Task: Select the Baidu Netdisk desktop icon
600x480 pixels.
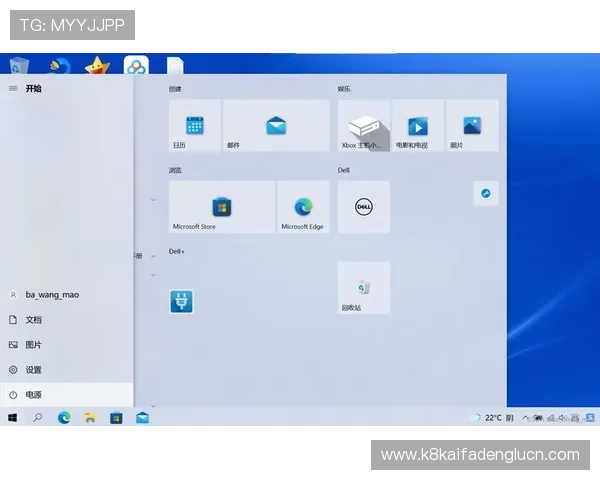Action: point(136,65)
